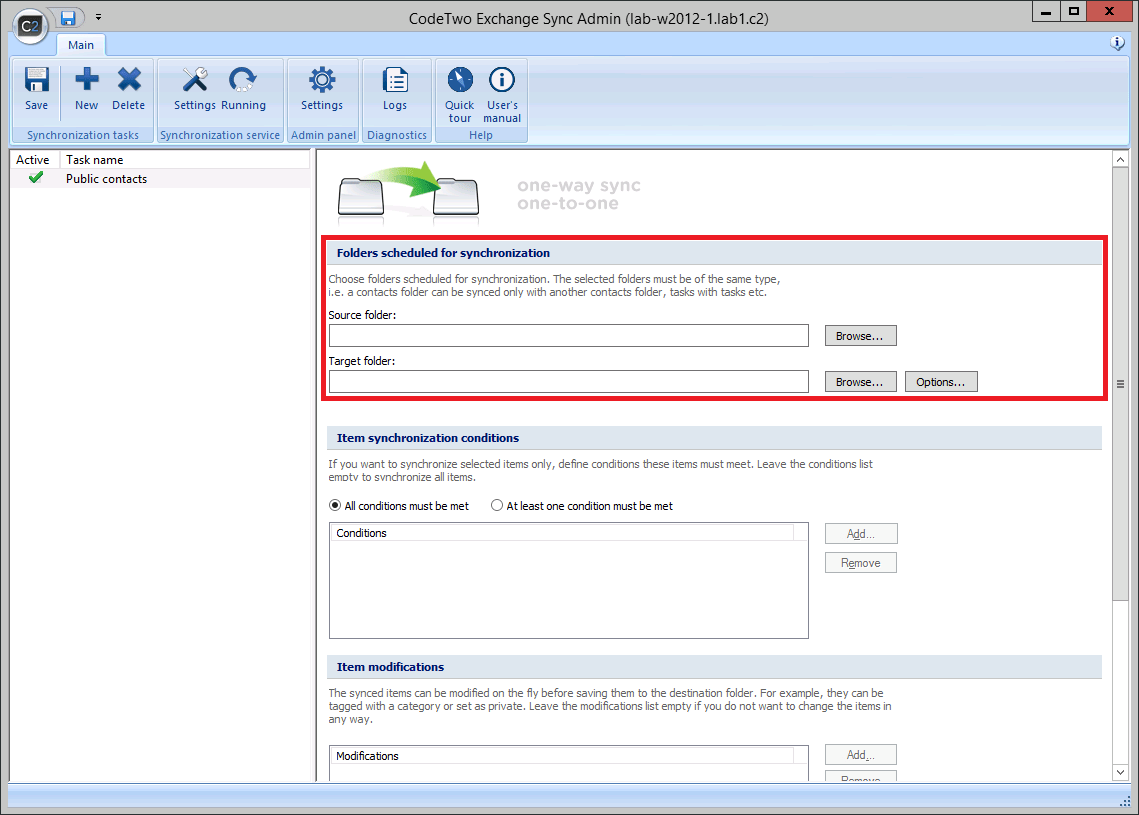The image size is (1139, 815).
Task: Click the info icon below the title bar
Action: [x=1117, y=43]
